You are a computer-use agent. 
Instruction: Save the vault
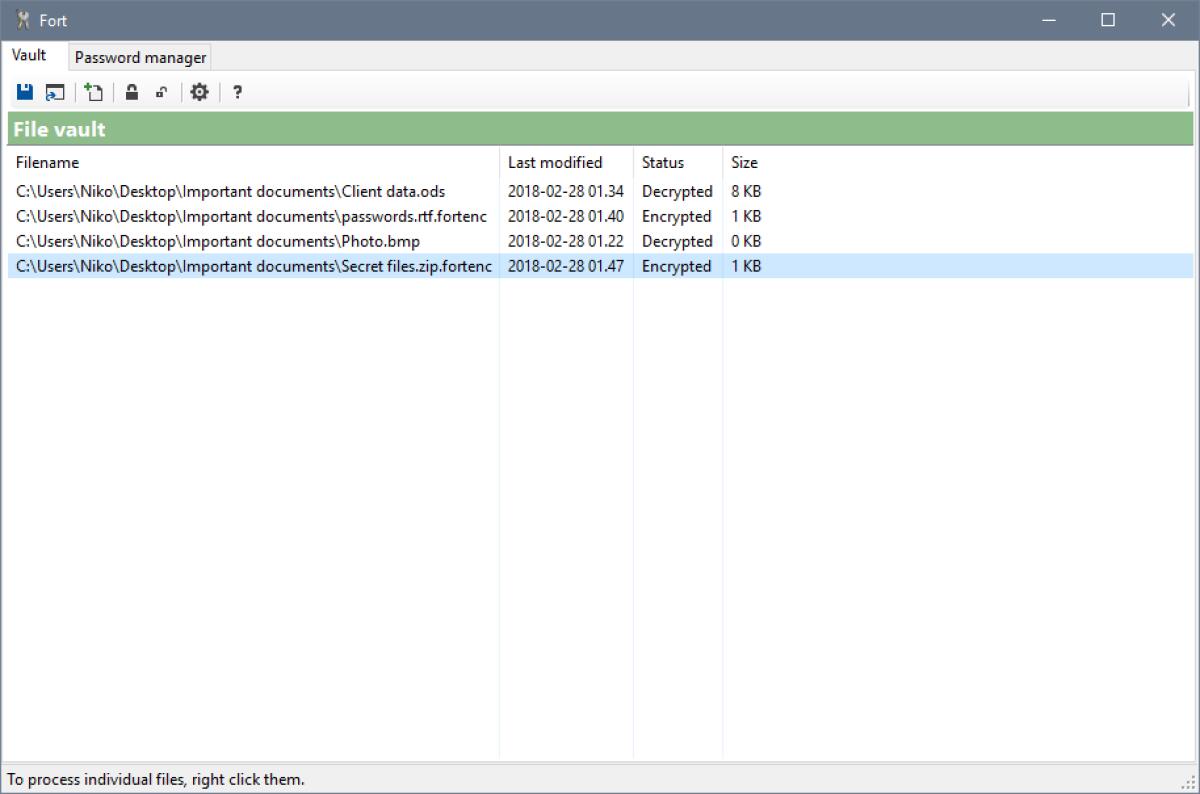(23, 91)
